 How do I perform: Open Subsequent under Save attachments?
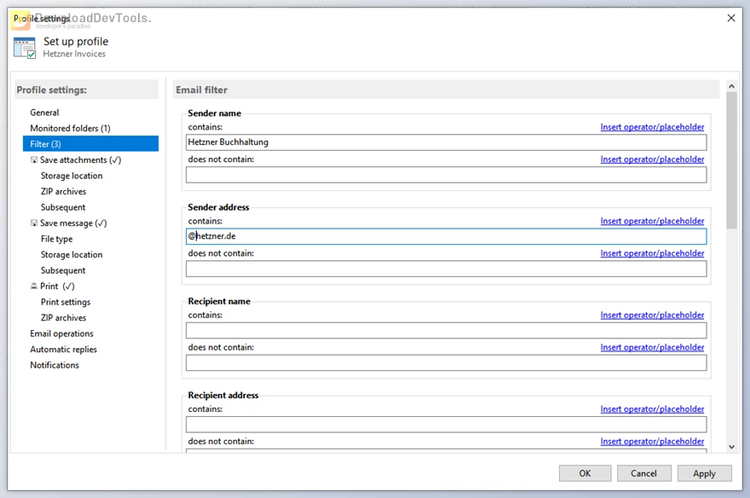[x=63, y=207]
